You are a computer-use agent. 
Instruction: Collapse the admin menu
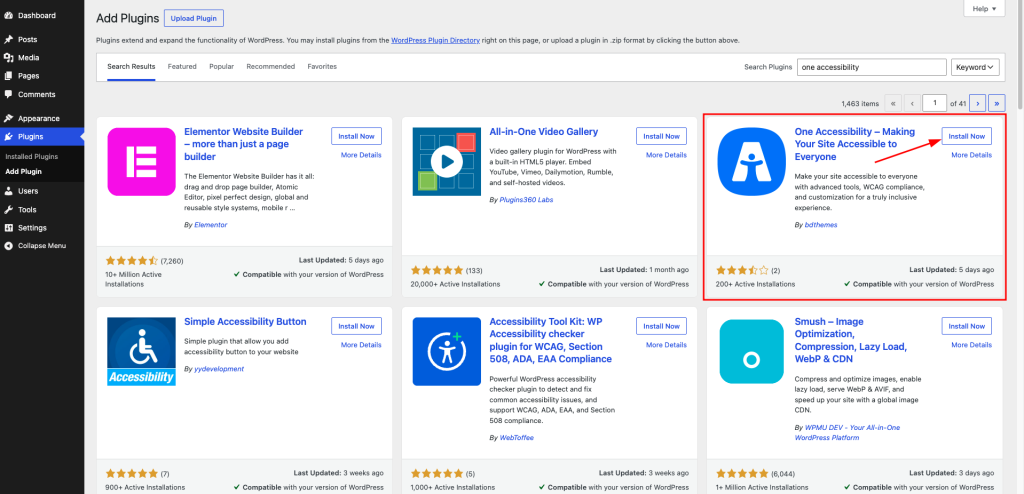pos(36,246)
